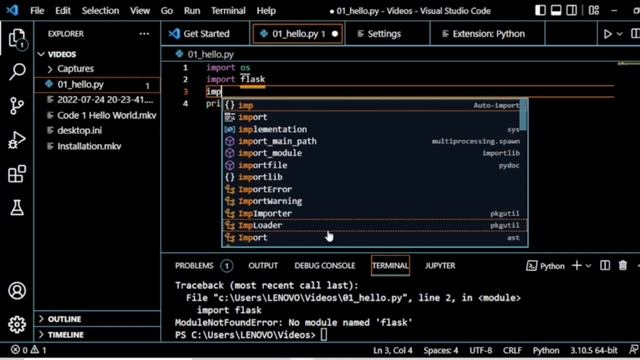The height and width of the screenshot is (360, 640).
Task: Choose the 'import_module' importlib suggestion
Action: click(x=372, y=153)
